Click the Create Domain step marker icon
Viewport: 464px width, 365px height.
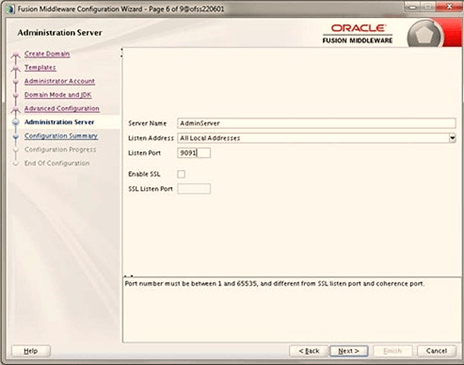click(15, 56)
